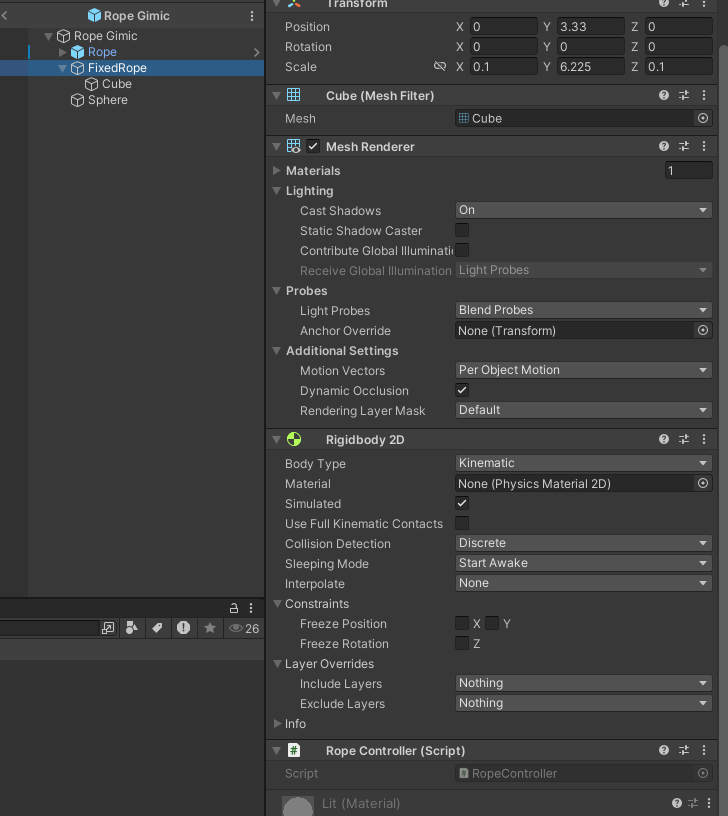Expand the Info foldout

277,723
